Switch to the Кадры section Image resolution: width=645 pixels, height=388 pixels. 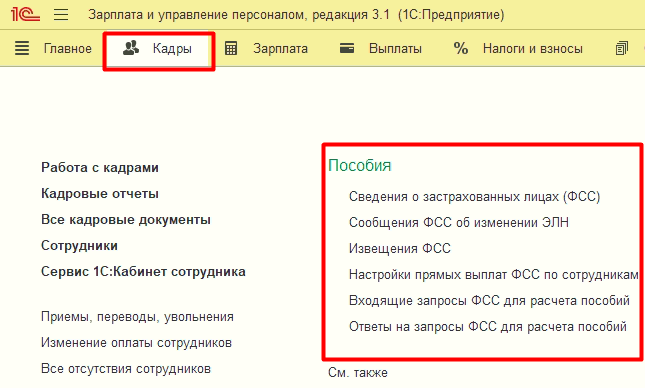(x=172, y=49)
